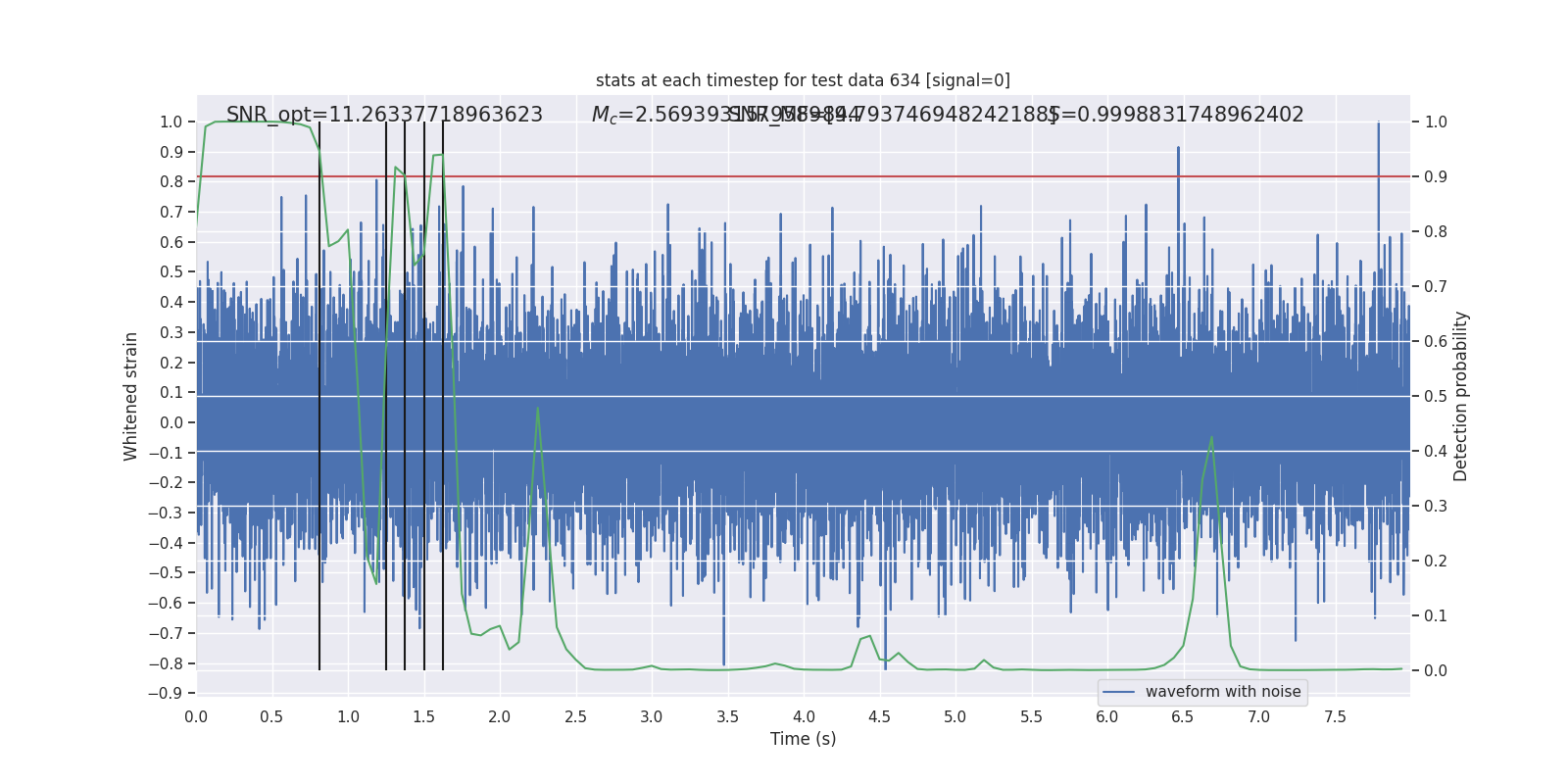The height and width of the screenshot is (784, 1568).
Task: Select the SNR_opt=11.26337718963623 annotation
Action: (384, 115)
